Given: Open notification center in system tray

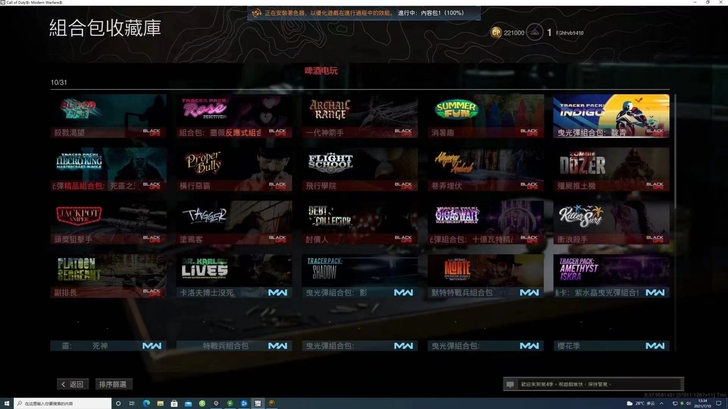Looking at the screenshot, I should [x=719, y=403].
